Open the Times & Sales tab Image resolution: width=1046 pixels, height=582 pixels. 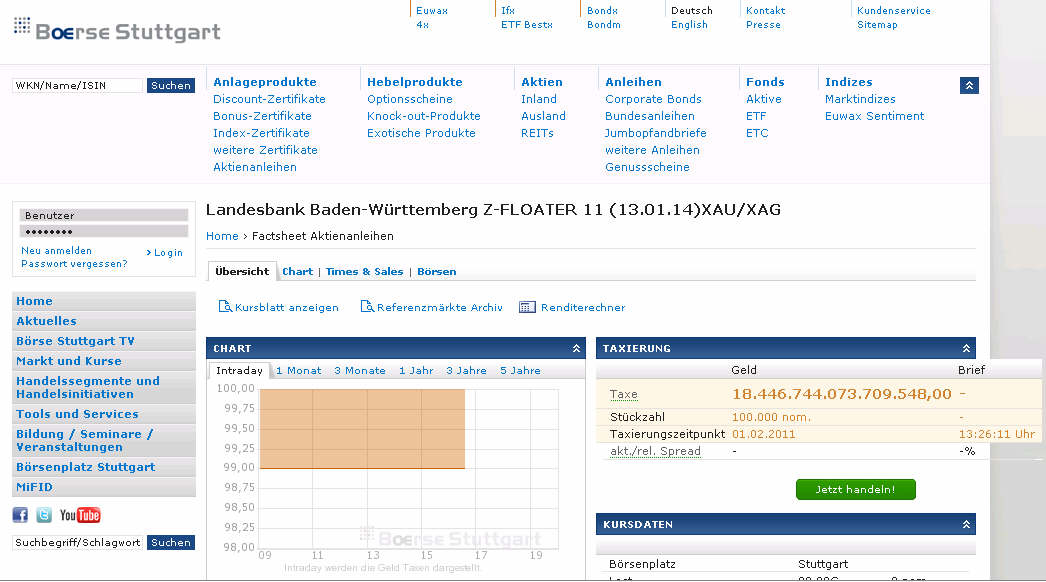click(364, 272)
